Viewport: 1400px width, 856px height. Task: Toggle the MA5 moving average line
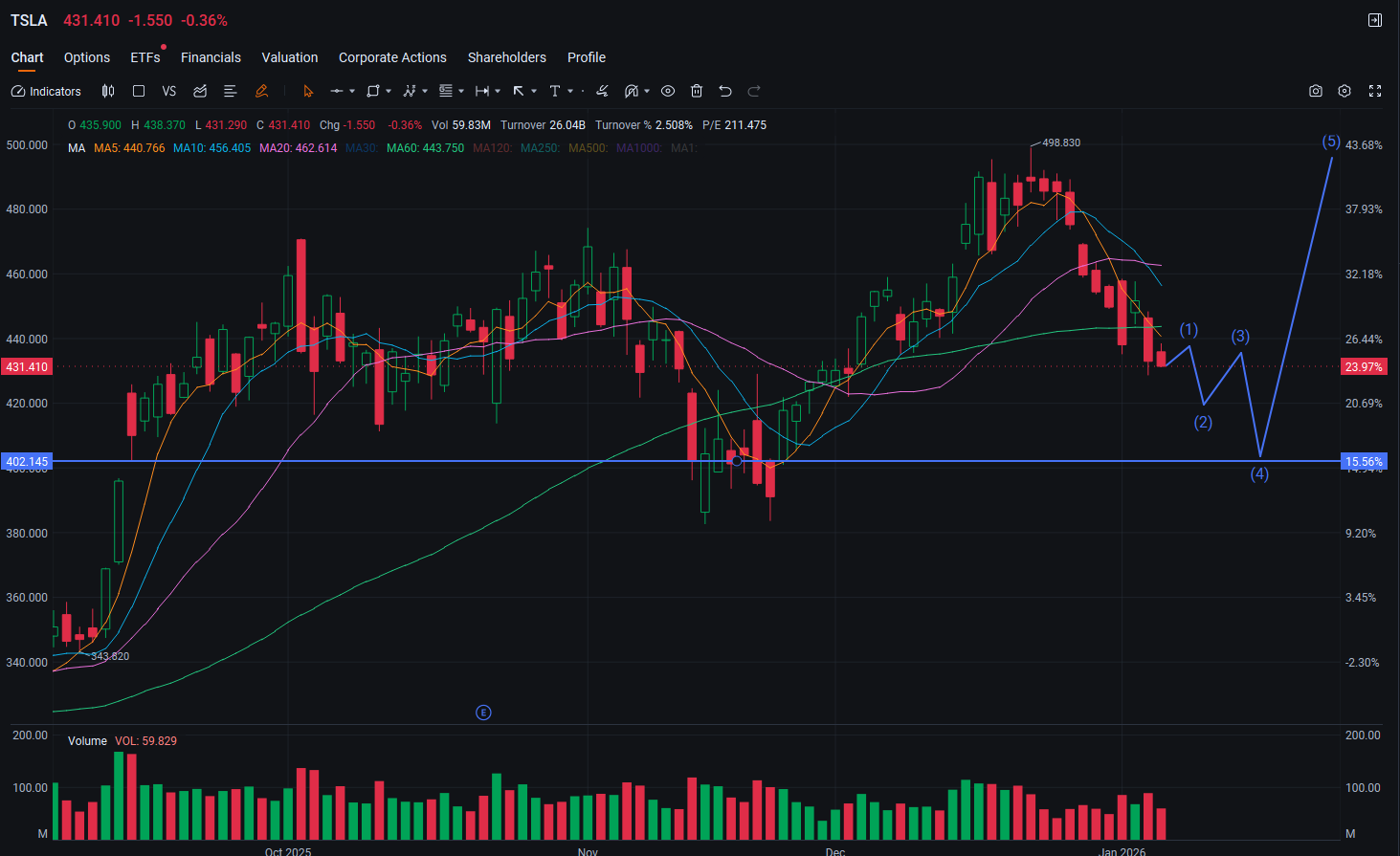(x=129, y=148)
